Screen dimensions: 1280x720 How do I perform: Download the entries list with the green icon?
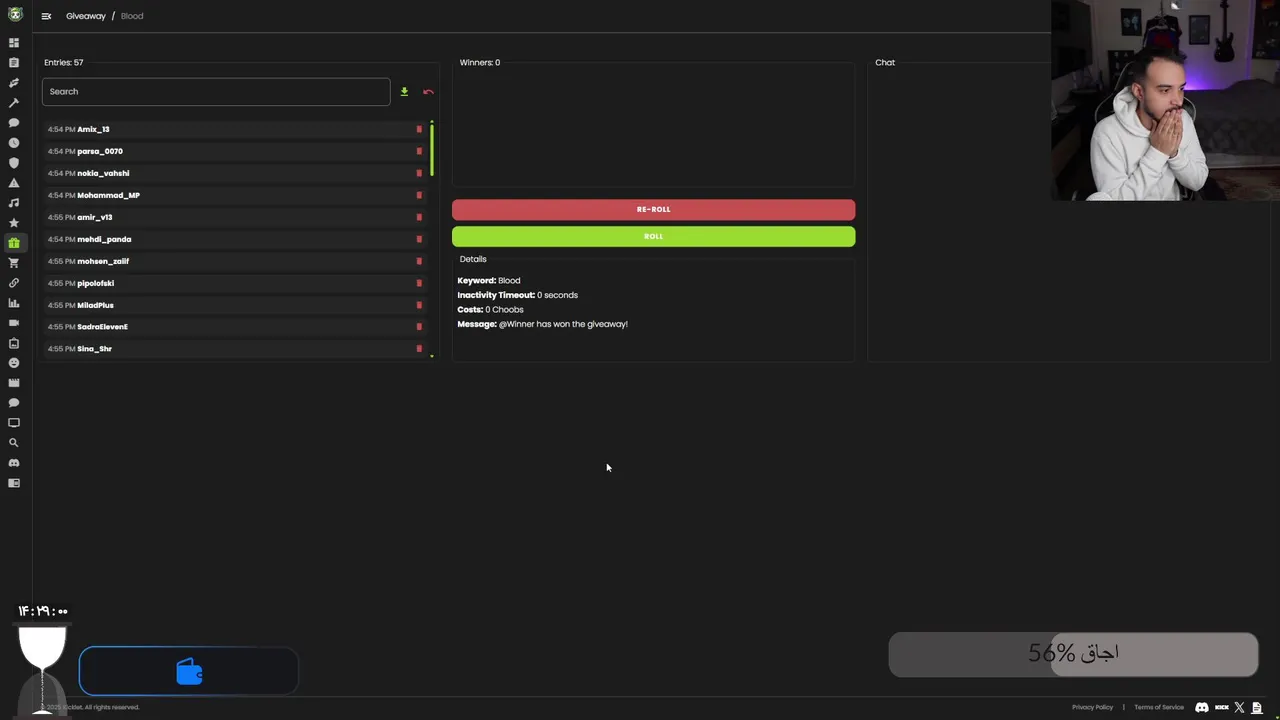tap(404, 92)
